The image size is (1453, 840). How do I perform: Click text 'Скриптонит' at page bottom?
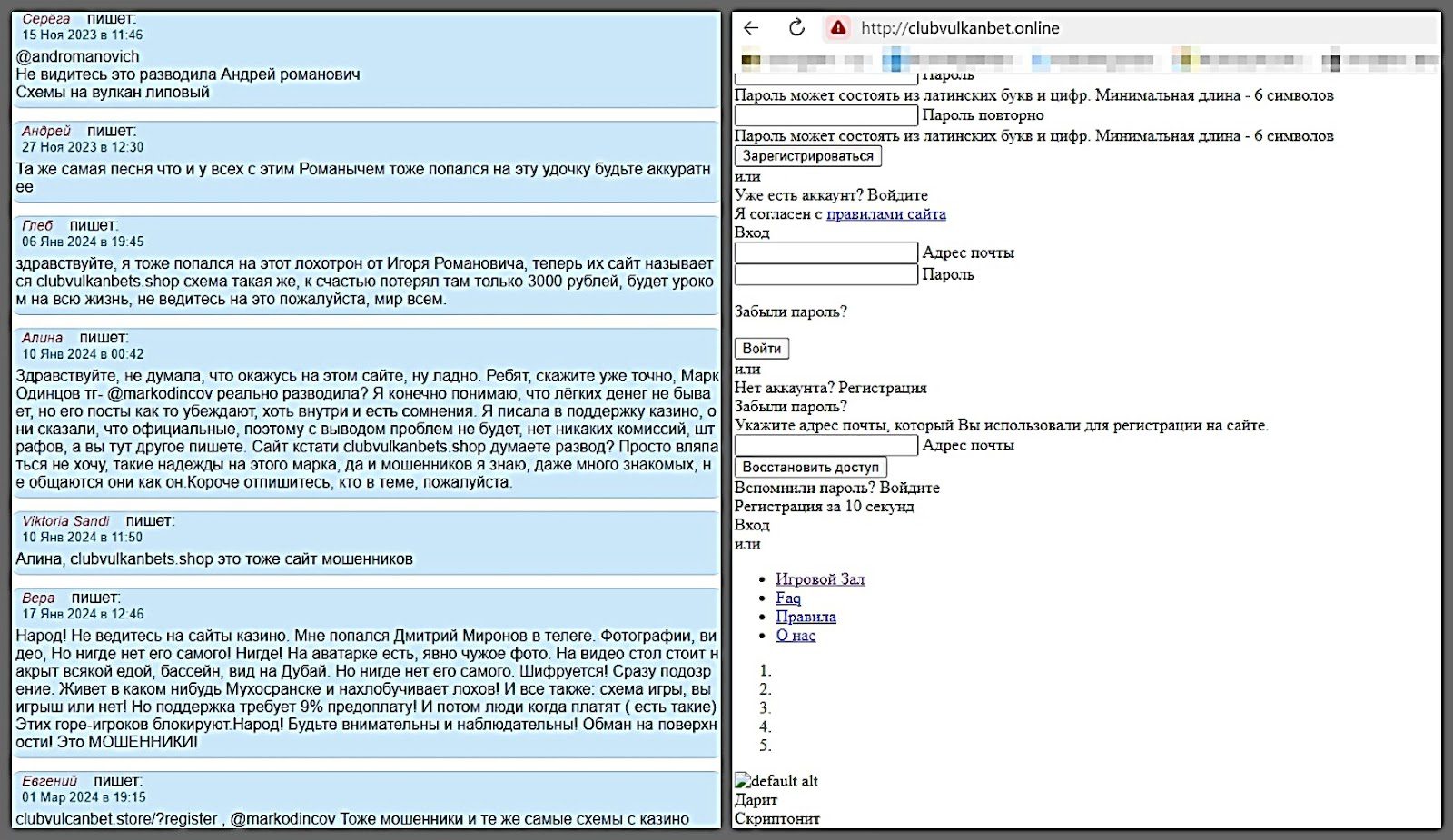point(776,819)
